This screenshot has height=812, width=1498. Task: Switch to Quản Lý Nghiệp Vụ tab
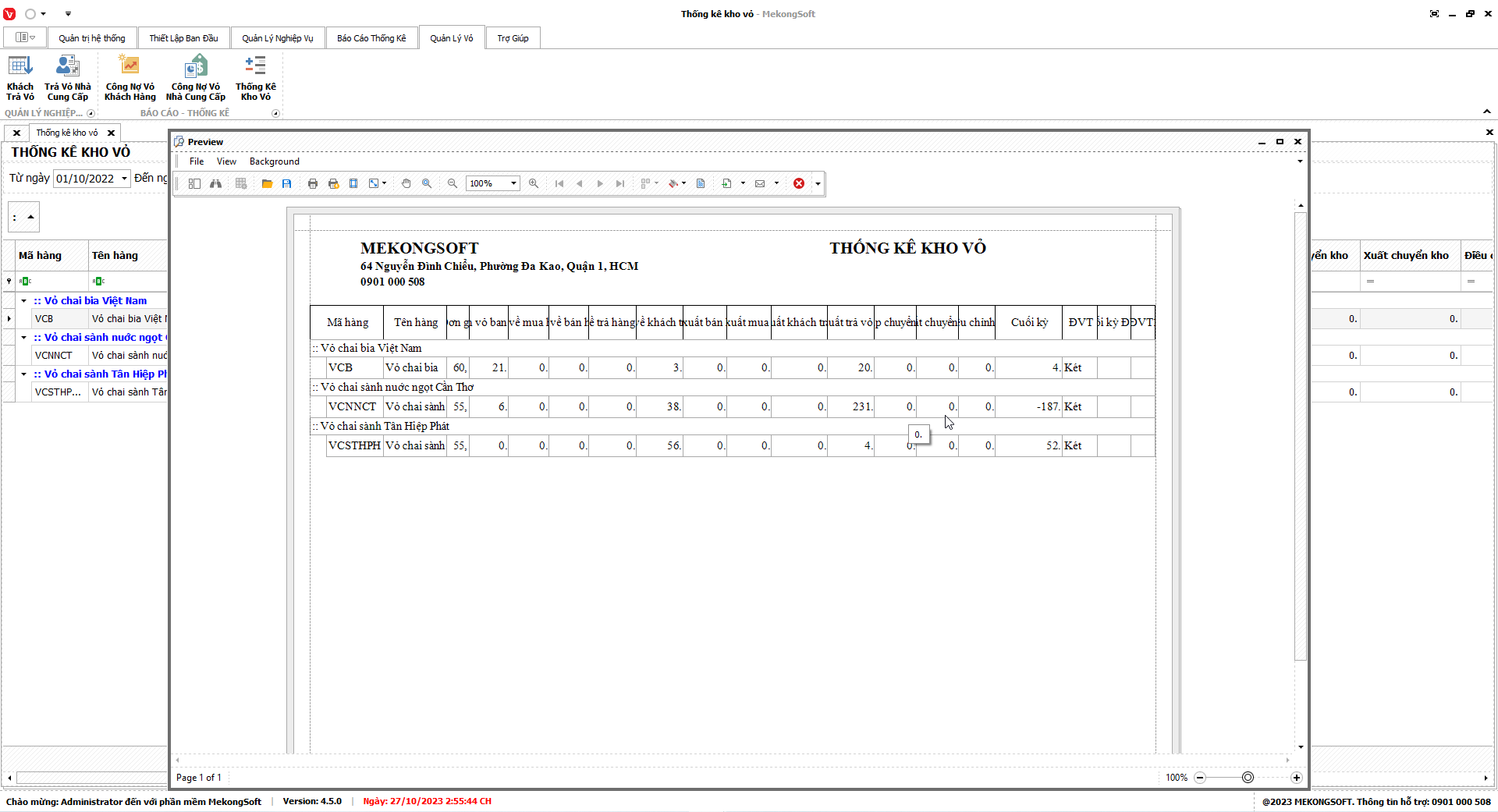pos(278,38)
